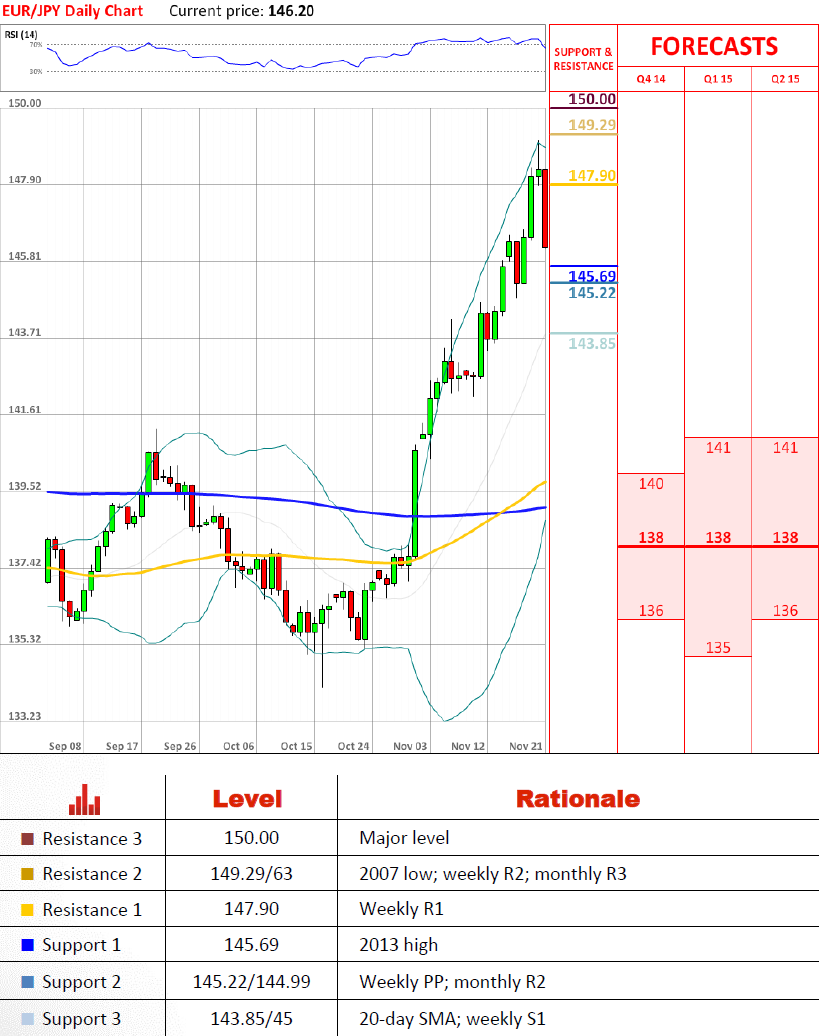Click the Q4 14 forecast low value 136
This screenshot has height=1036, width=819.
651,610
